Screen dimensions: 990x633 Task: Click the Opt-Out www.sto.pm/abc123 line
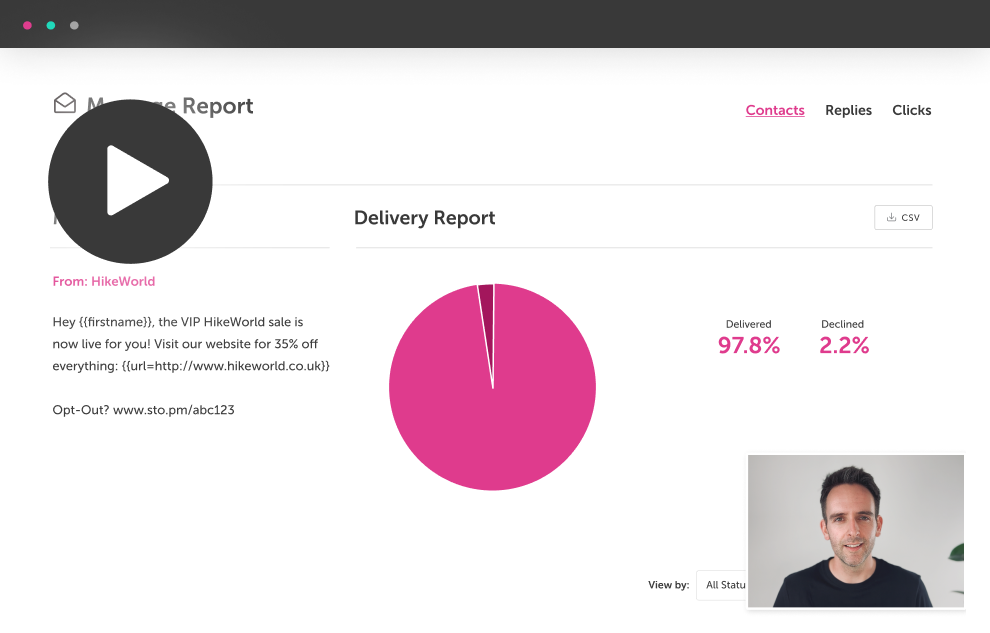click(143, 410)
